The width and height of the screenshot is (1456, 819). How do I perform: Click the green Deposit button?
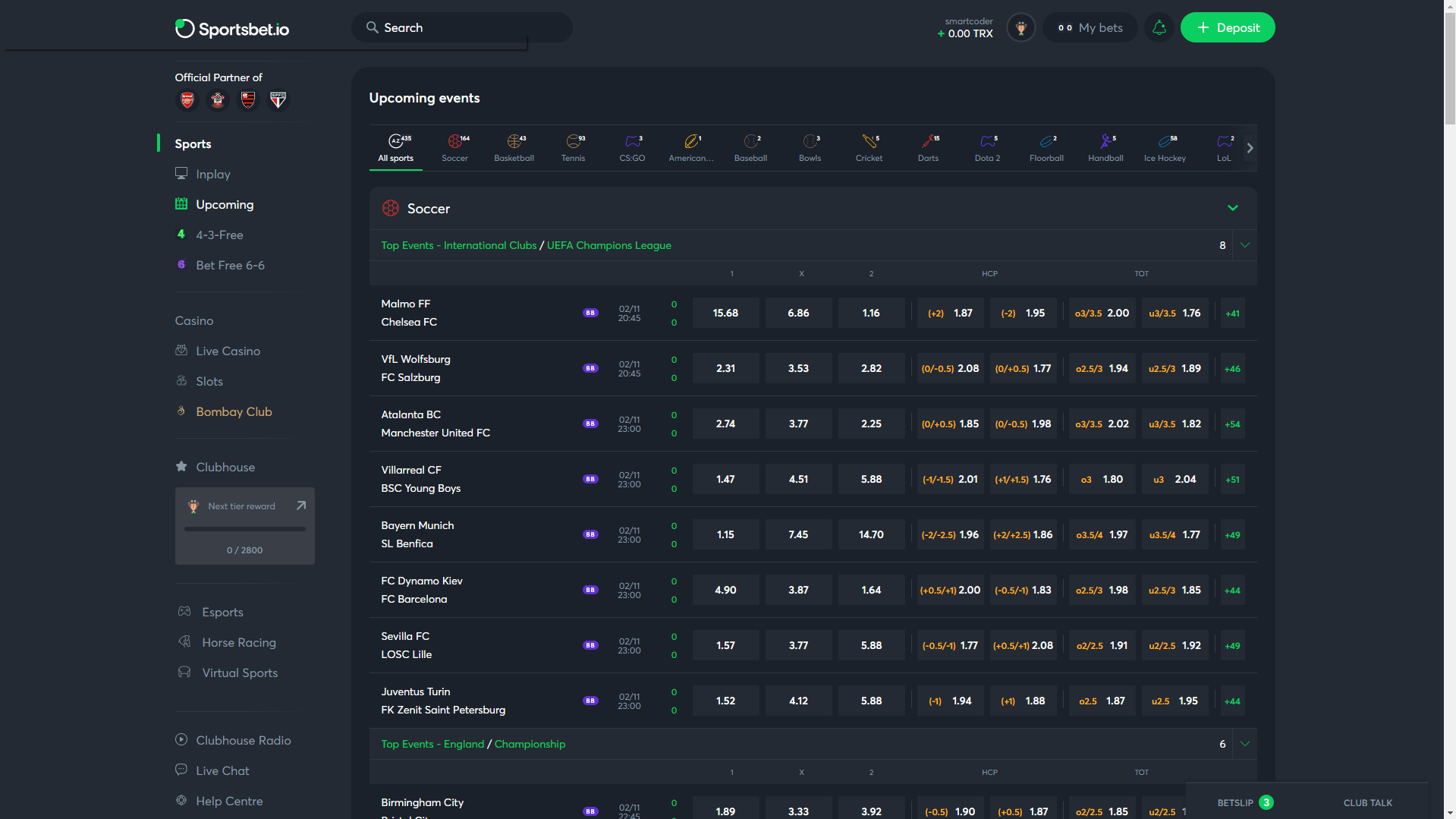tap(1227, 28)
